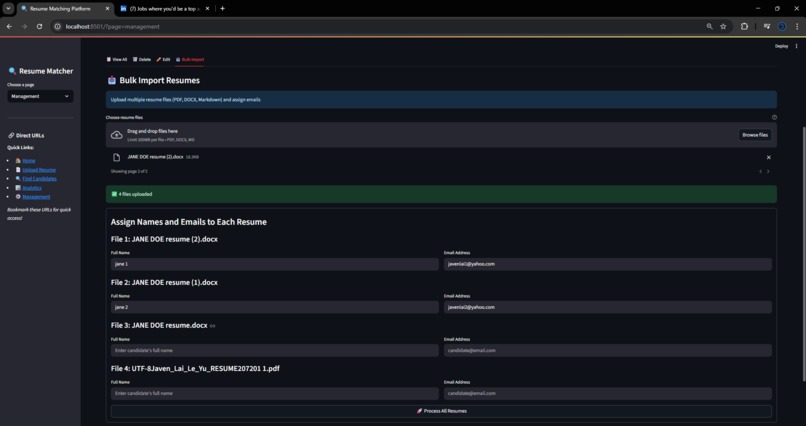806x426 pixels.
Task: Click the Bulk Import Resumes heading
Action: pyautogui.click(x=159, y=80)
